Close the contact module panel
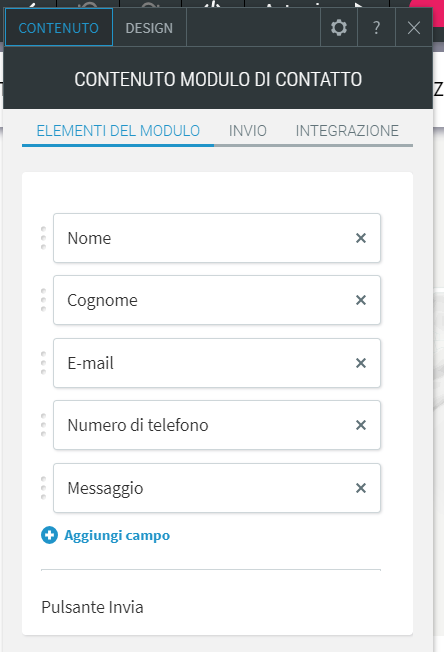Viewport: 444px width, 652px height. coord(414,28)
